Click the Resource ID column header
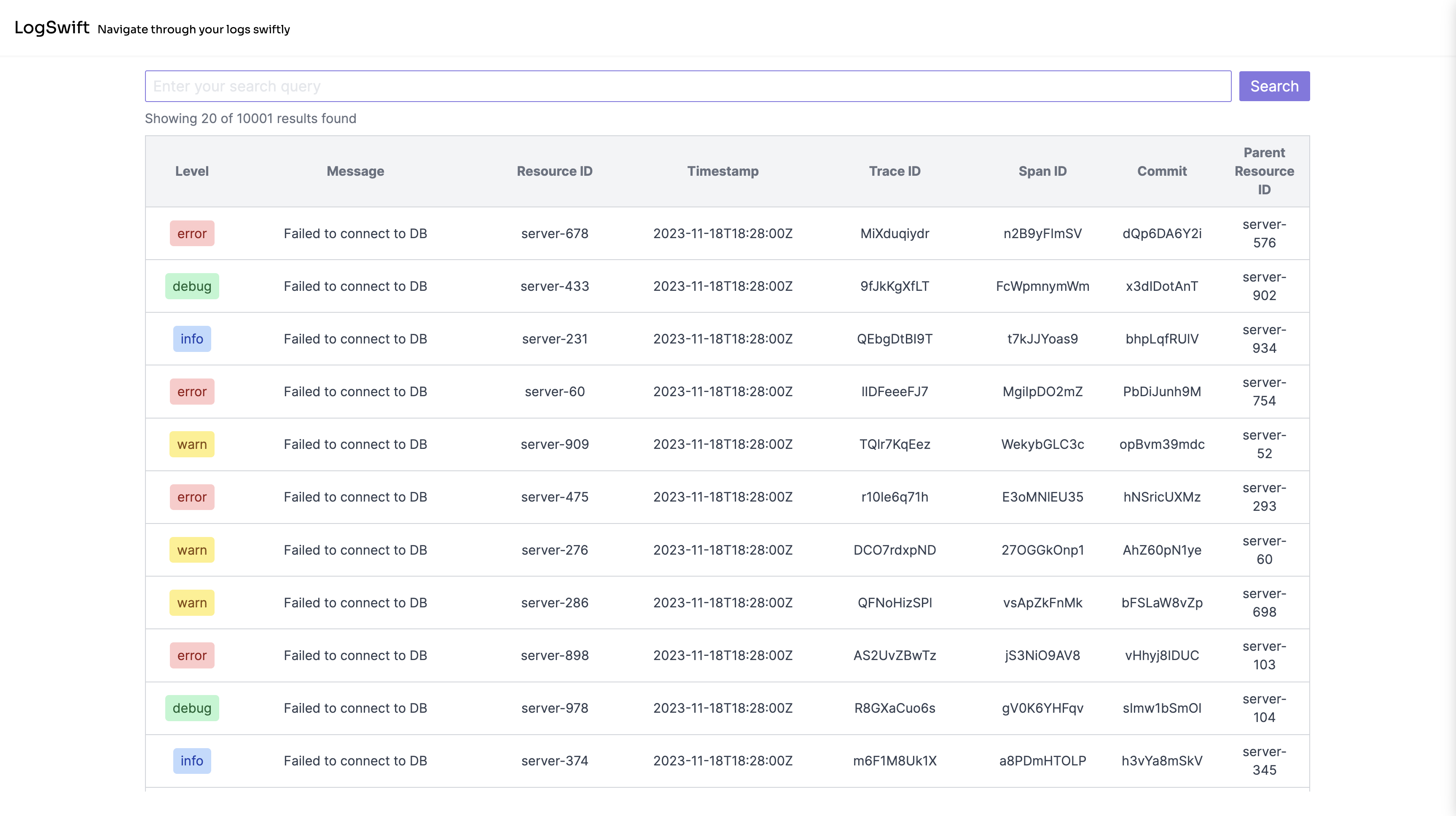Viewport: 1456px width, 816px height. coord(554,171)
